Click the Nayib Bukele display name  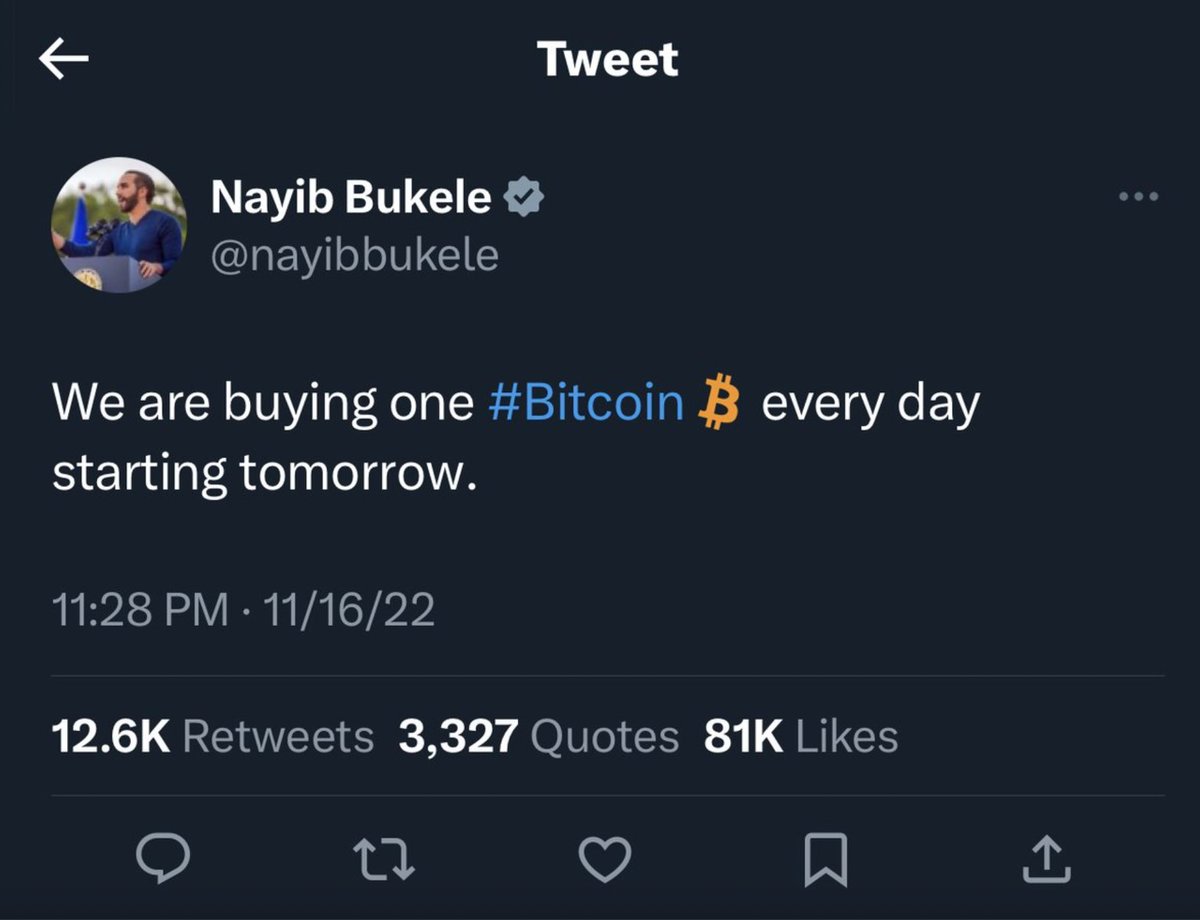[350, 198]
